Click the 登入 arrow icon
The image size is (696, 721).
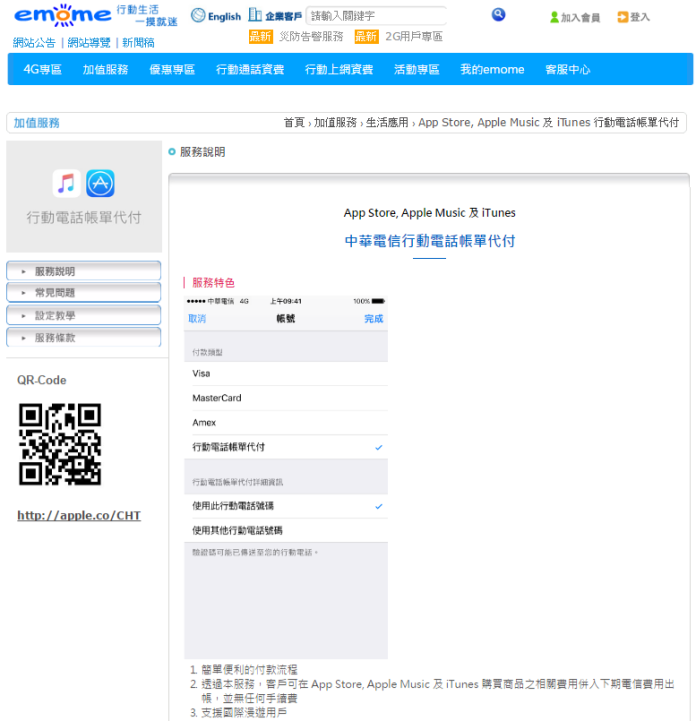(x=622, y=17)
